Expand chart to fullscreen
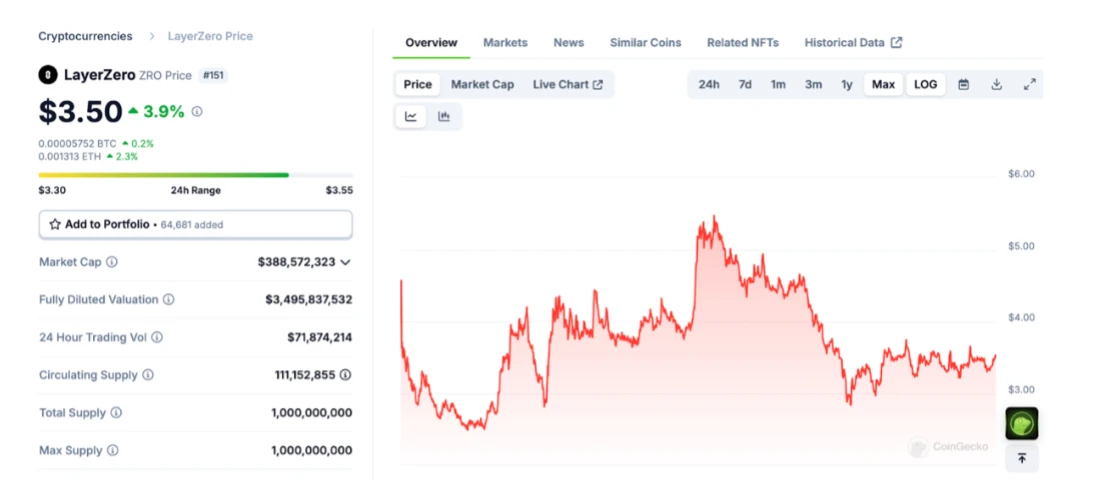This screenshot has width=1100, height=480. click(x=1029, y=85)
